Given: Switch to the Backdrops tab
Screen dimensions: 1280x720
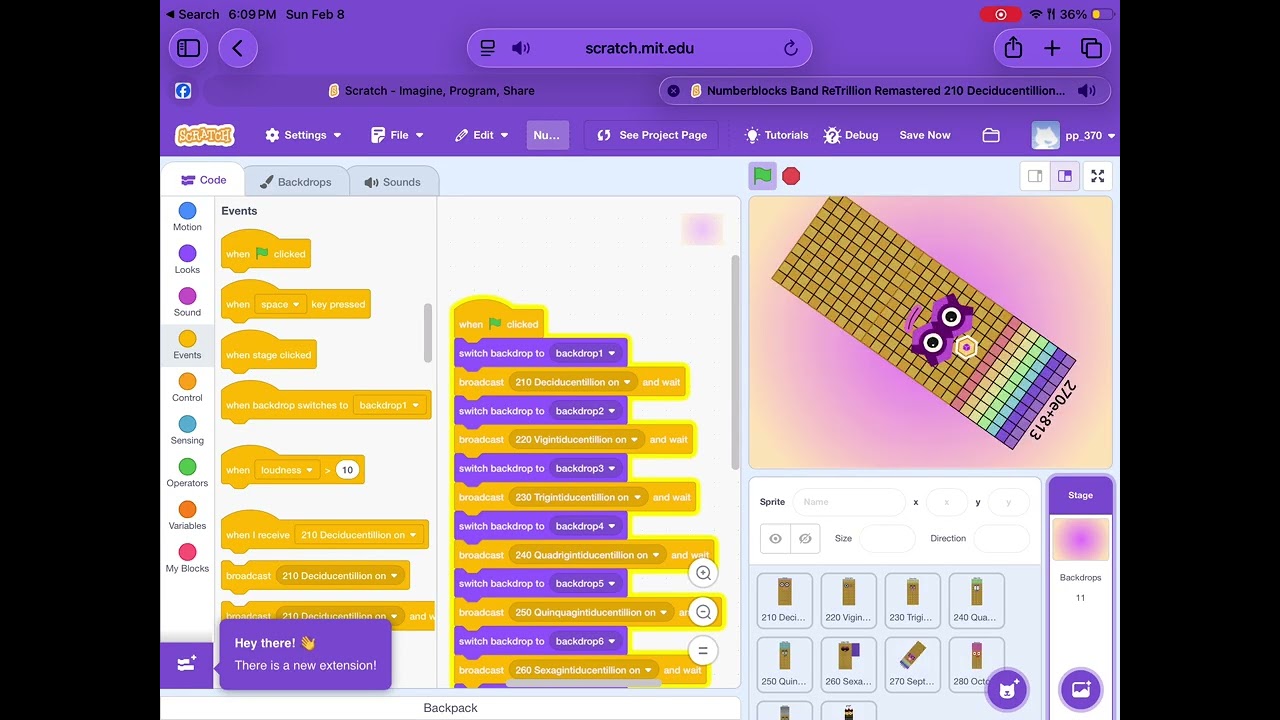Looking at the screenshot, I should (295, 182).
